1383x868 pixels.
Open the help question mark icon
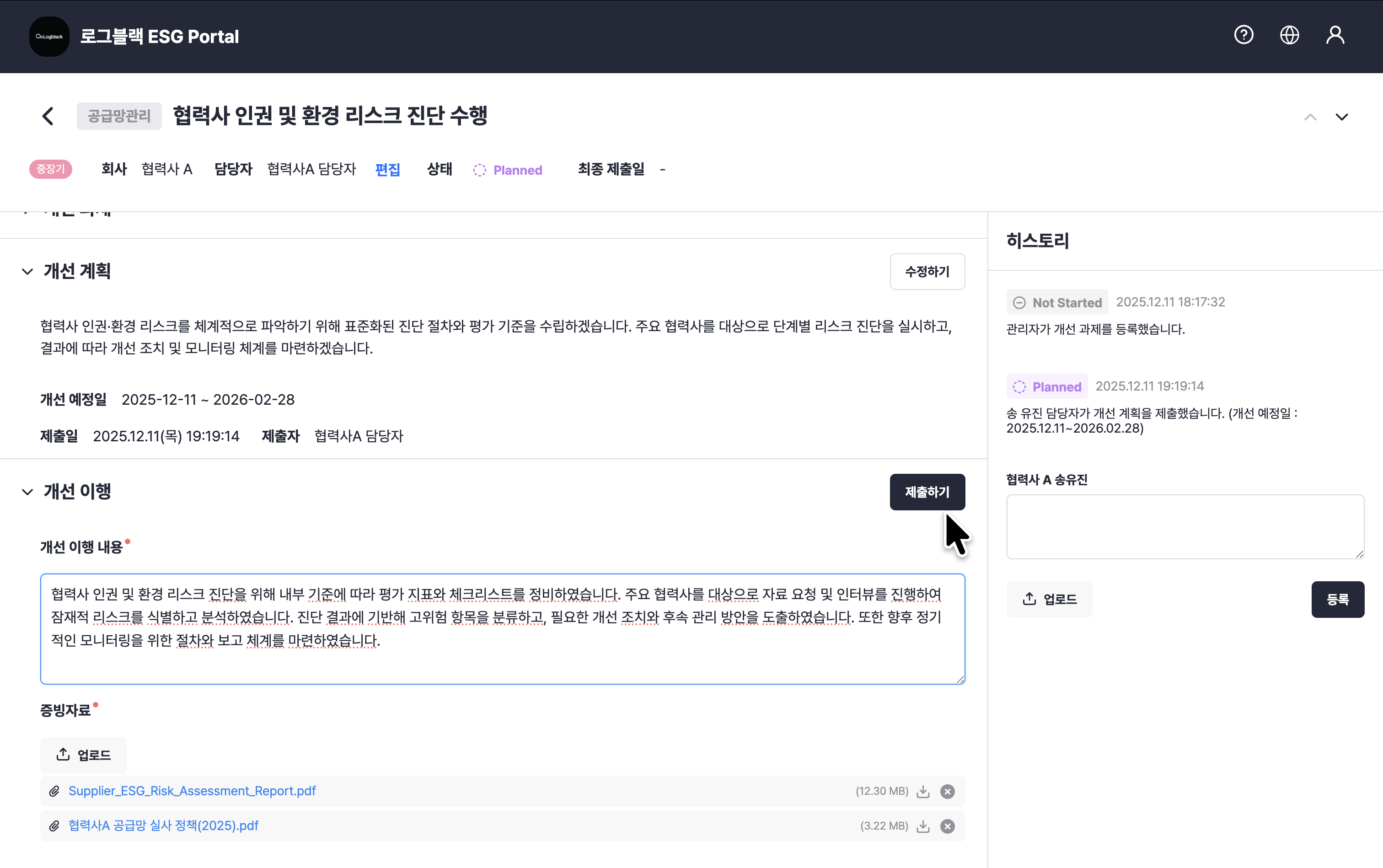click(x=1244, y=36)
